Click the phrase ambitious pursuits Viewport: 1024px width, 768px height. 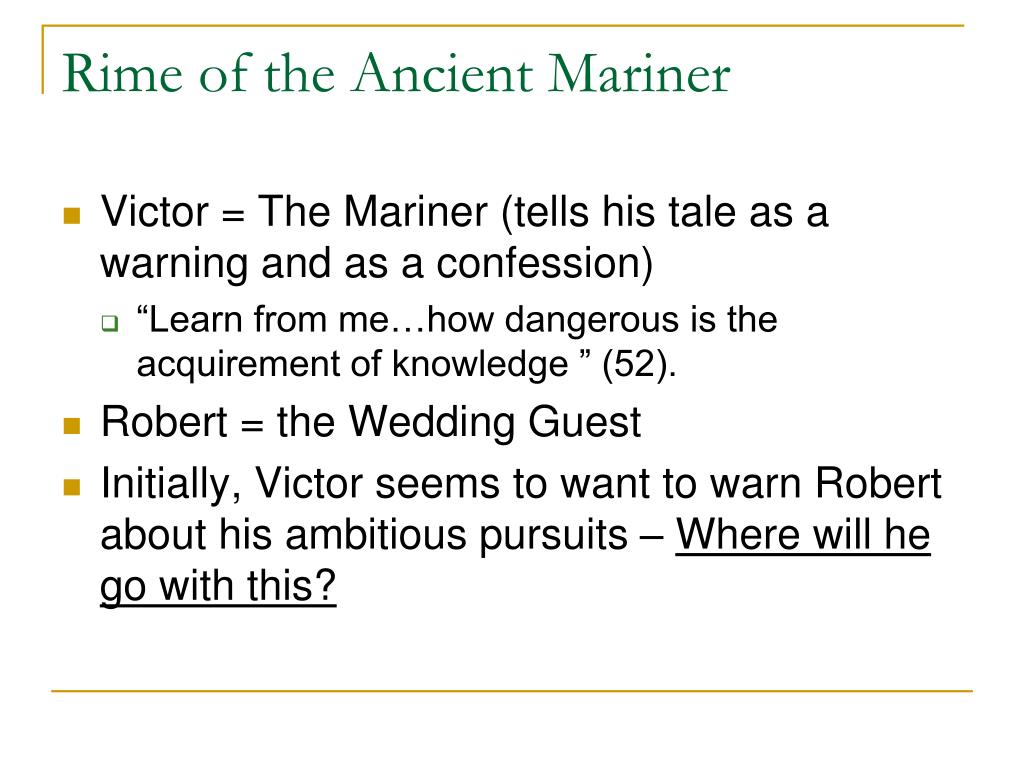point(456,535)
